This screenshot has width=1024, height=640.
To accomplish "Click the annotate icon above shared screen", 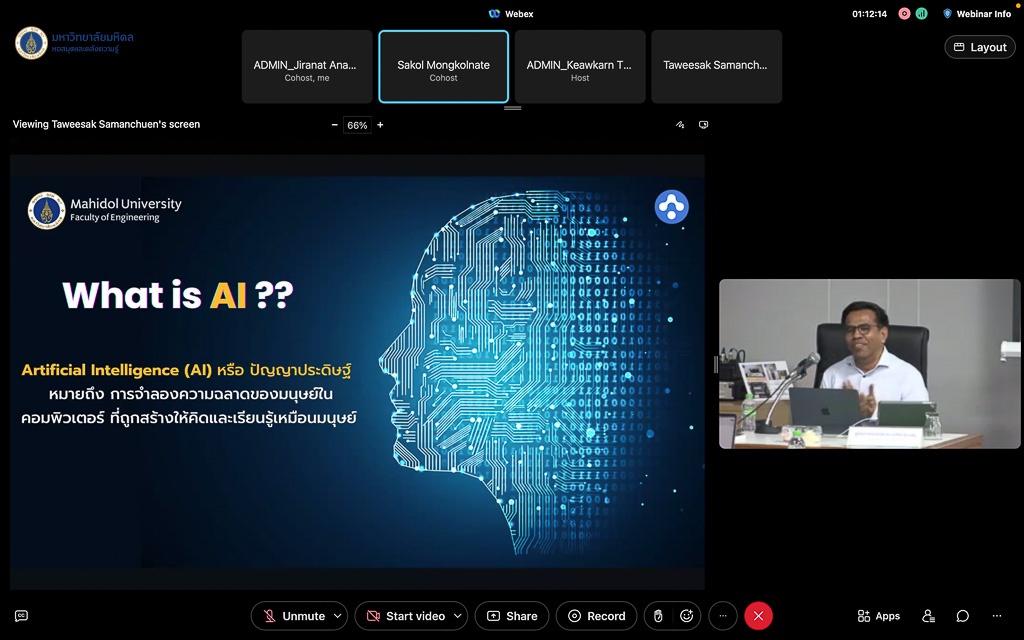I will (680, 125).
